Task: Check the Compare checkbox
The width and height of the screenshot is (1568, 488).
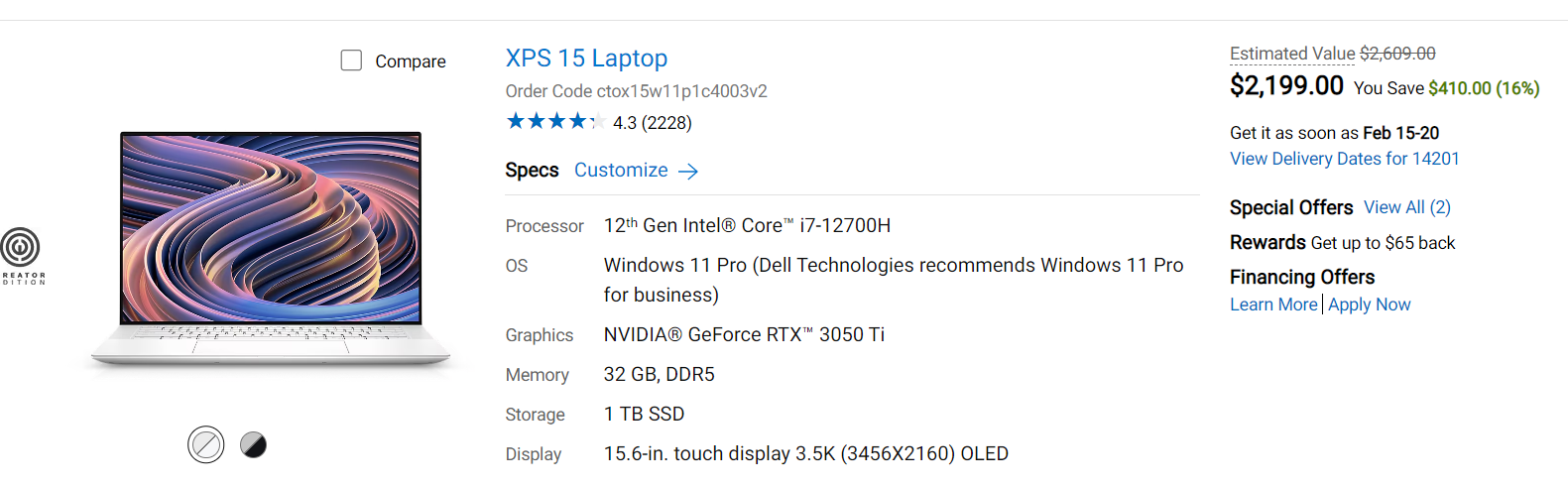Action: point(351,61)
